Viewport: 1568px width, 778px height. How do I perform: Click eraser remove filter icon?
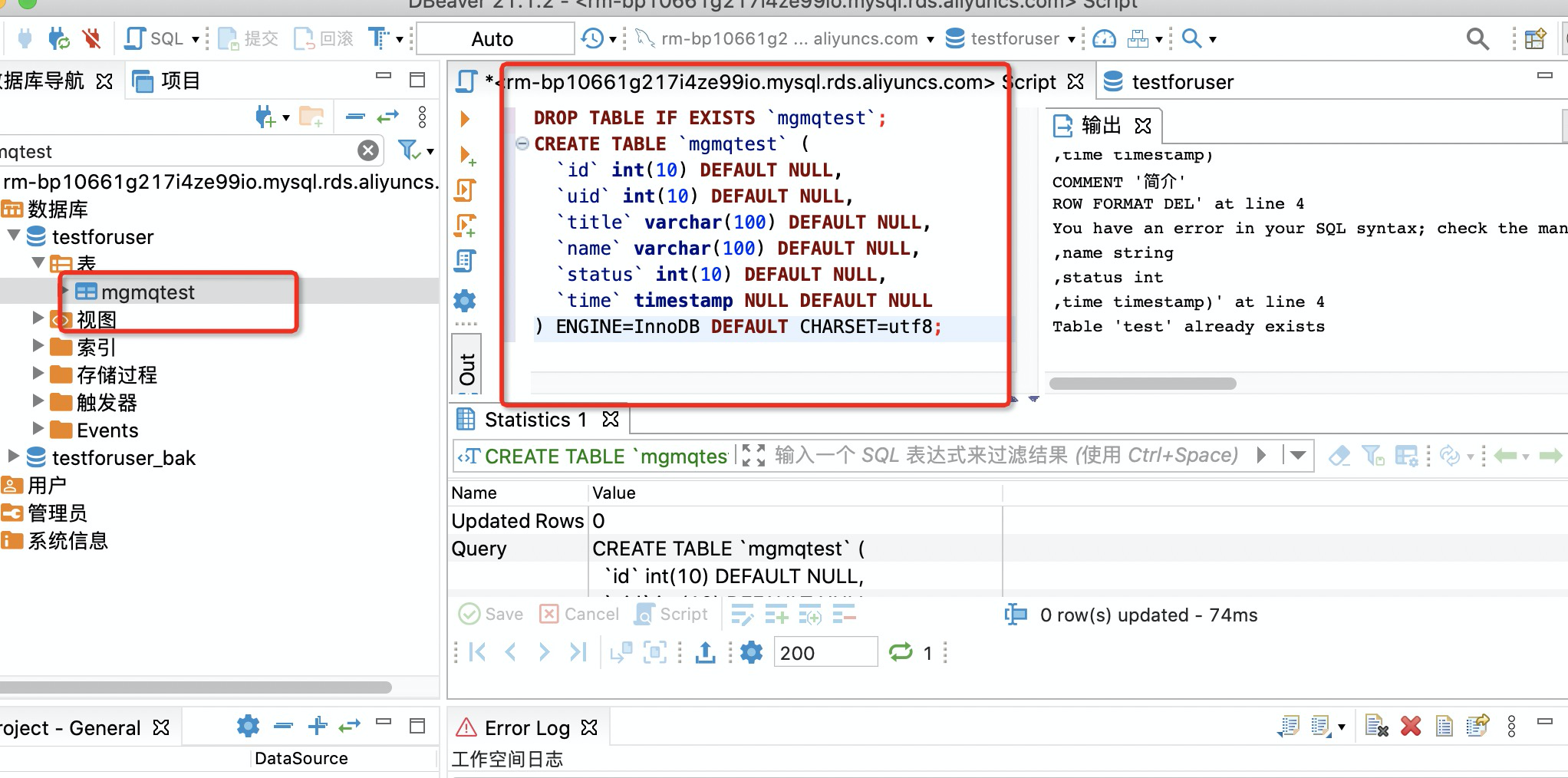1339,456
